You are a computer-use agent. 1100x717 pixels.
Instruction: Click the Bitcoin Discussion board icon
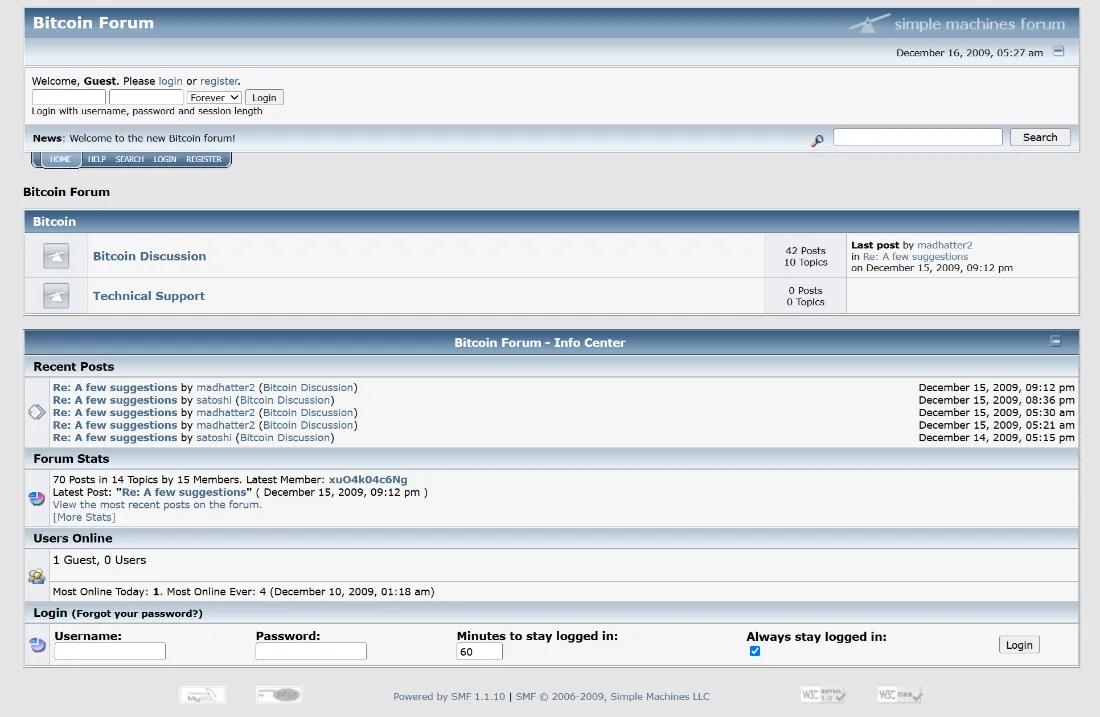[x=56, y=255]
